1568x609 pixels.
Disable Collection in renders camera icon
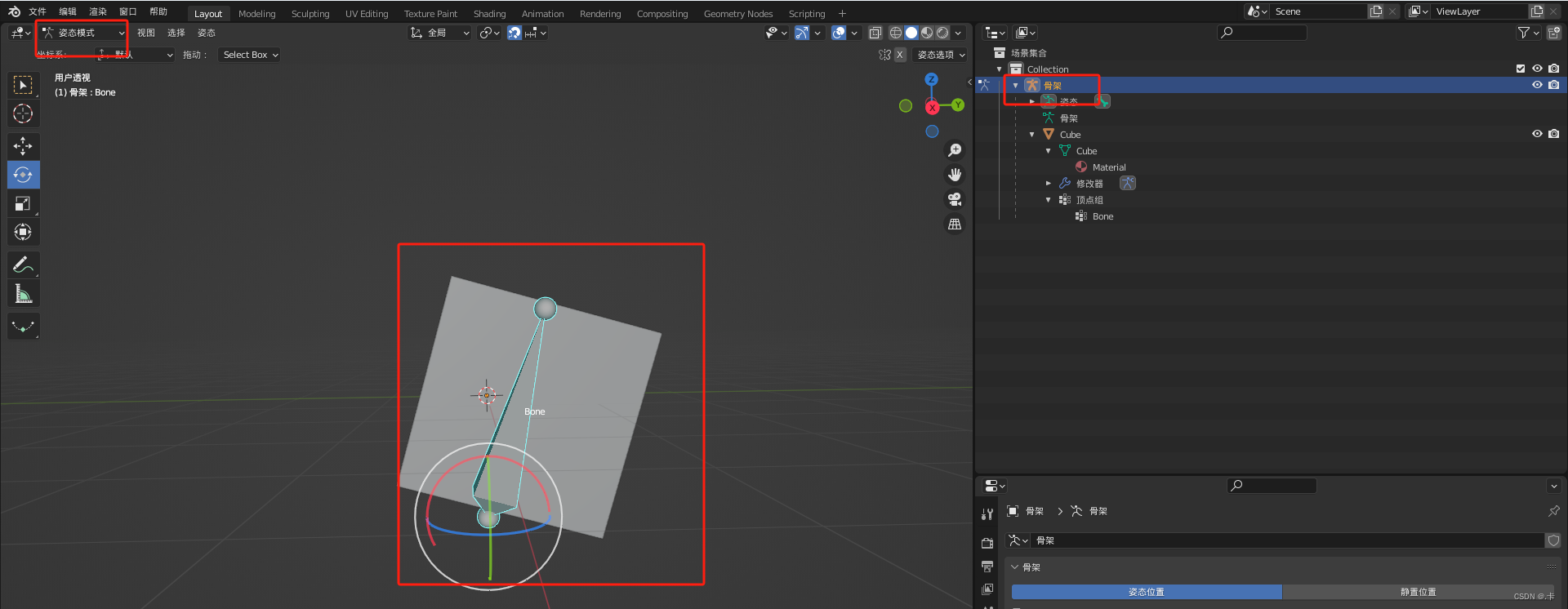(x=1553, y=69)
